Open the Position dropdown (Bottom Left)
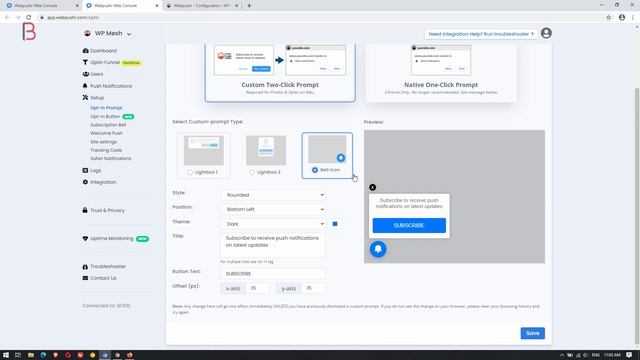 tap(273, 209)
